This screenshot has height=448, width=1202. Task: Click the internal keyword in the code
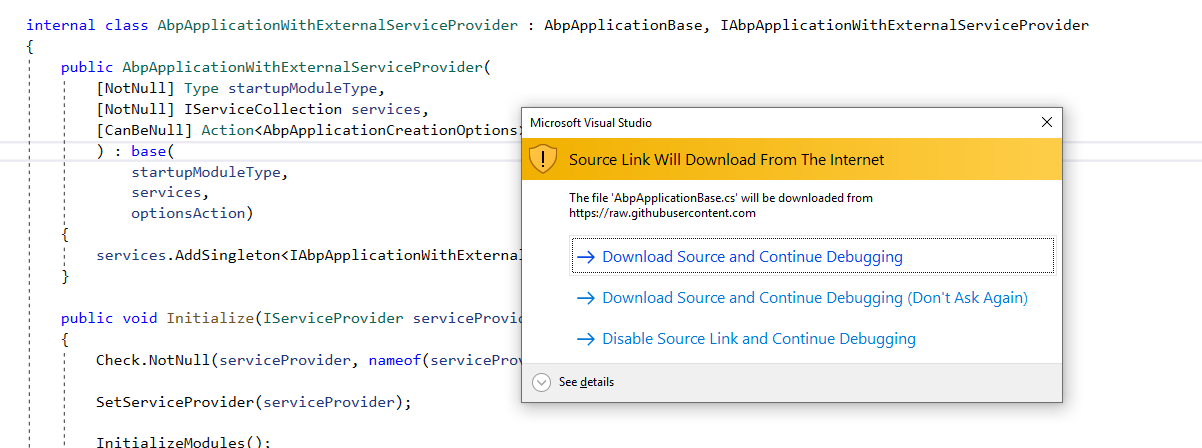point(61,25)
